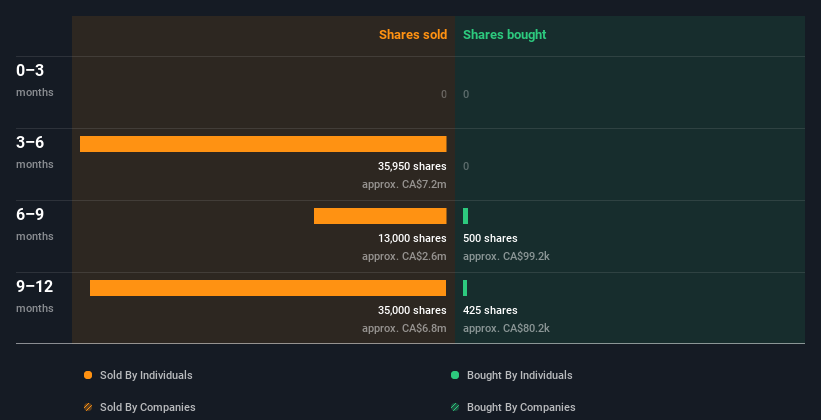Click the Shares bought column header
Image resolution: width=821 pixels, height=420 pixels.
tap(505, 35)
